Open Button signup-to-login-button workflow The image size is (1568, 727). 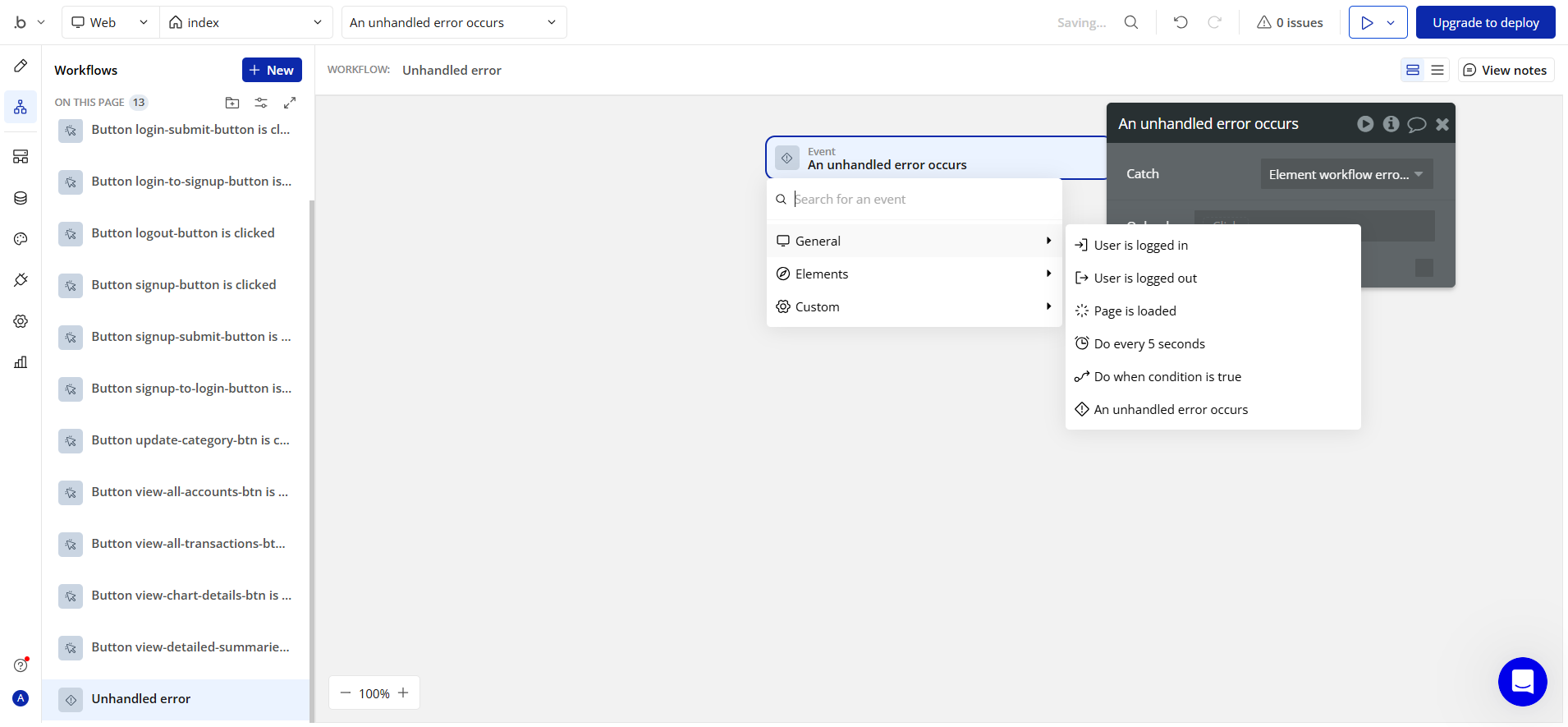(x=176, y=389)
